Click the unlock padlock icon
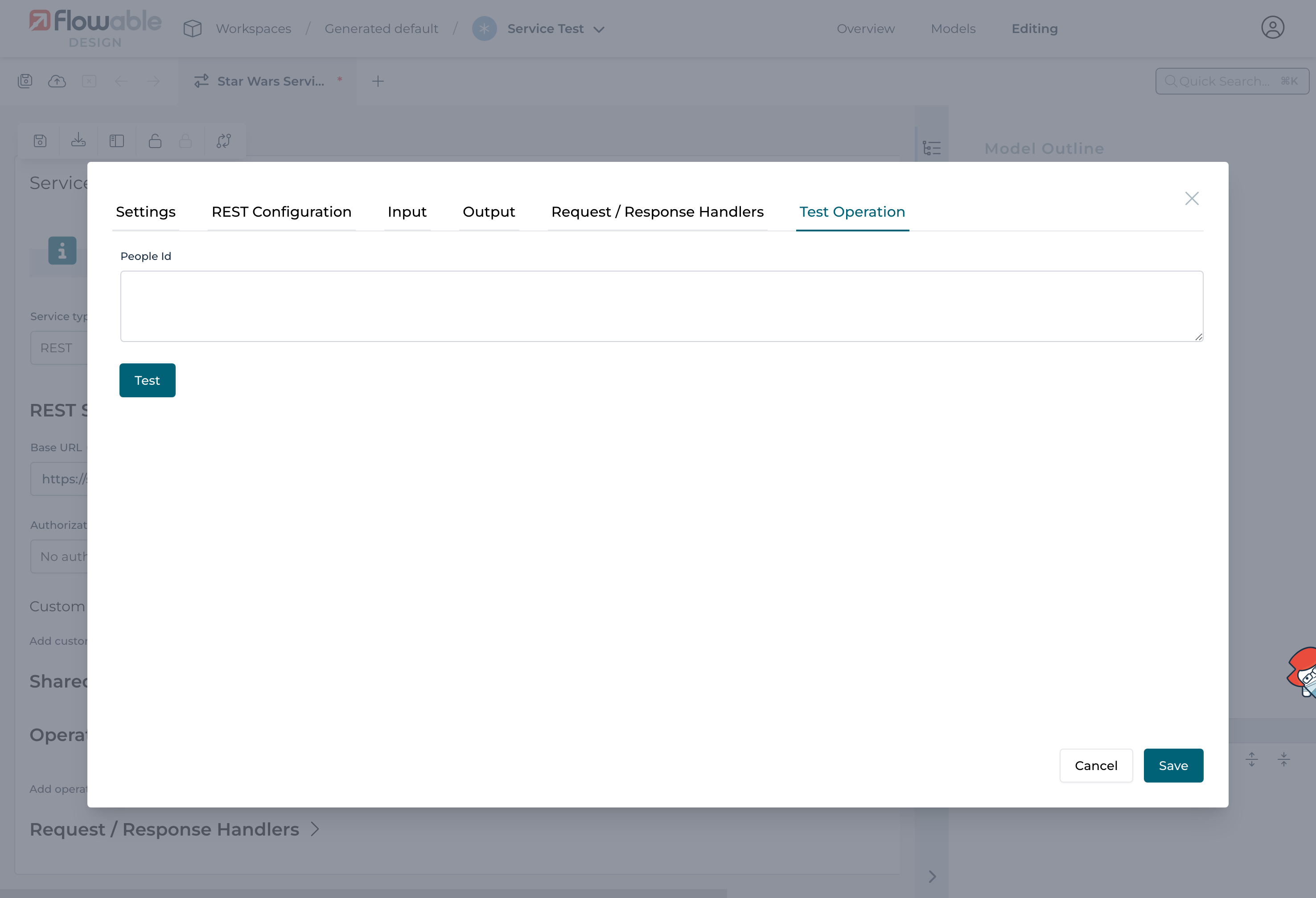The width and height of the screenshot is (1316, 898). 155,140
